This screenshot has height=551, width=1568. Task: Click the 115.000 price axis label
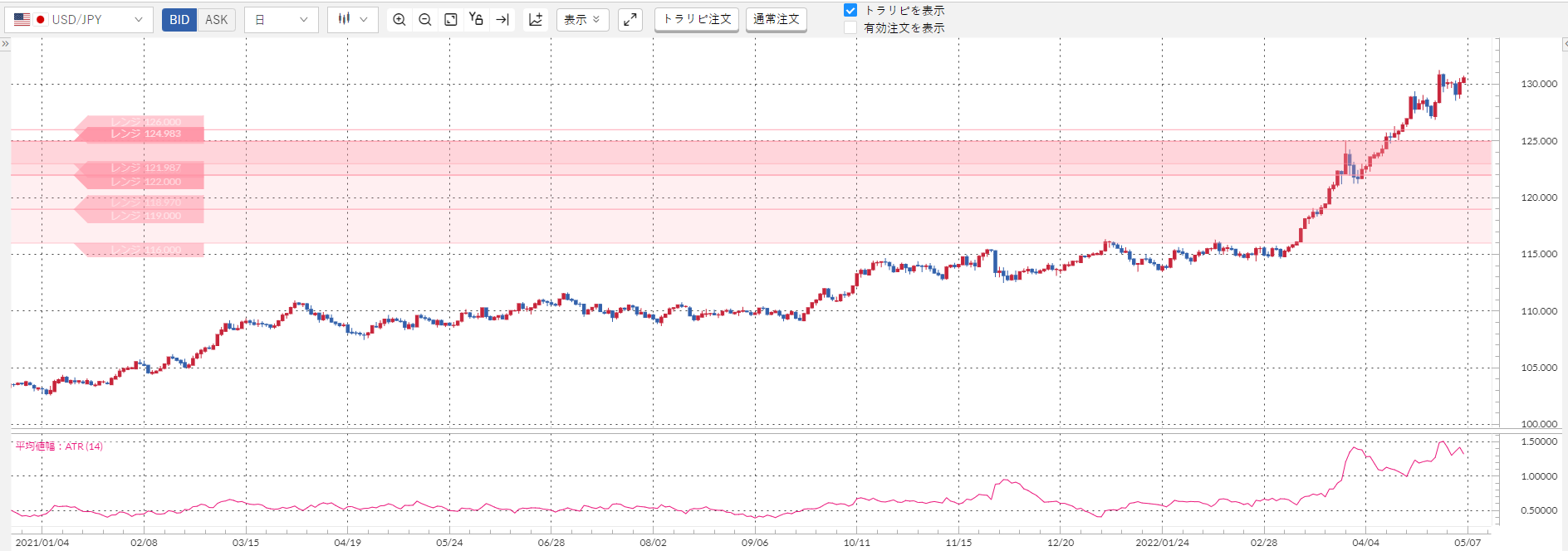tap(1539, 254)
